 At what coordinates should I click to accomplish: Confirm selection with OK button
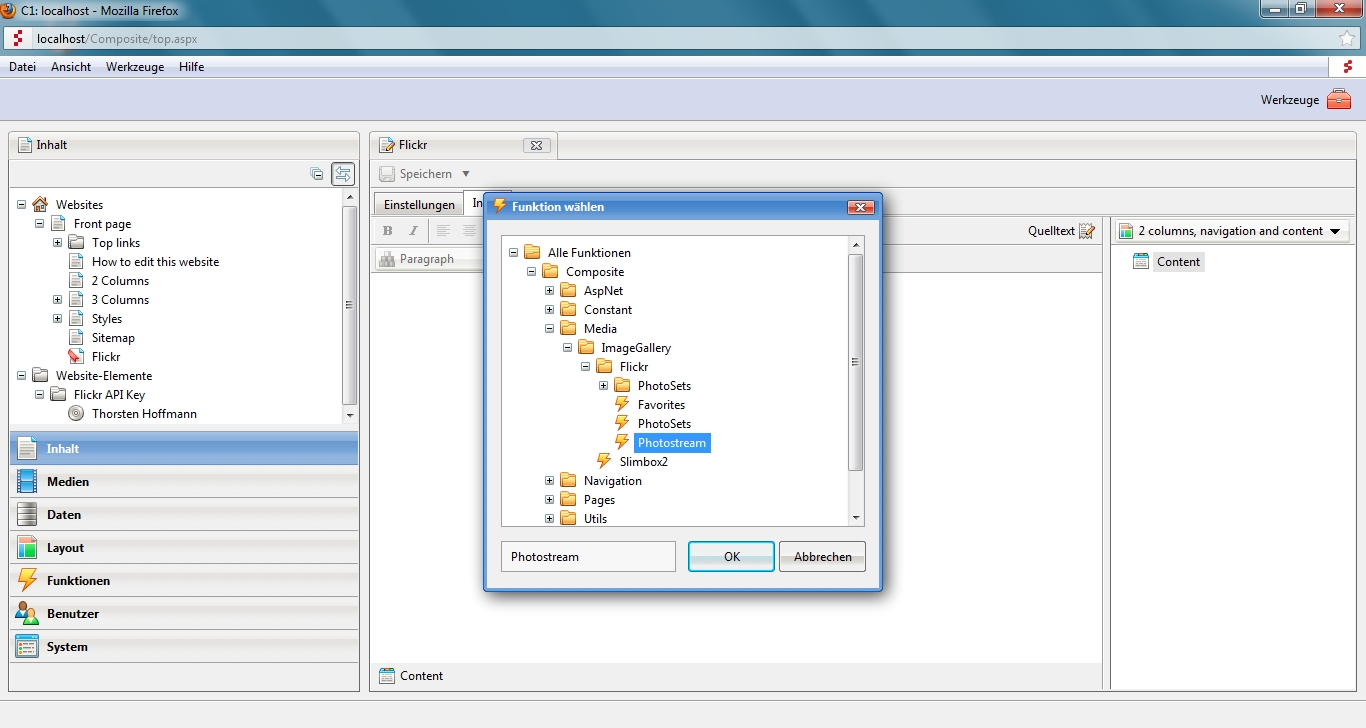pos(731,557)
